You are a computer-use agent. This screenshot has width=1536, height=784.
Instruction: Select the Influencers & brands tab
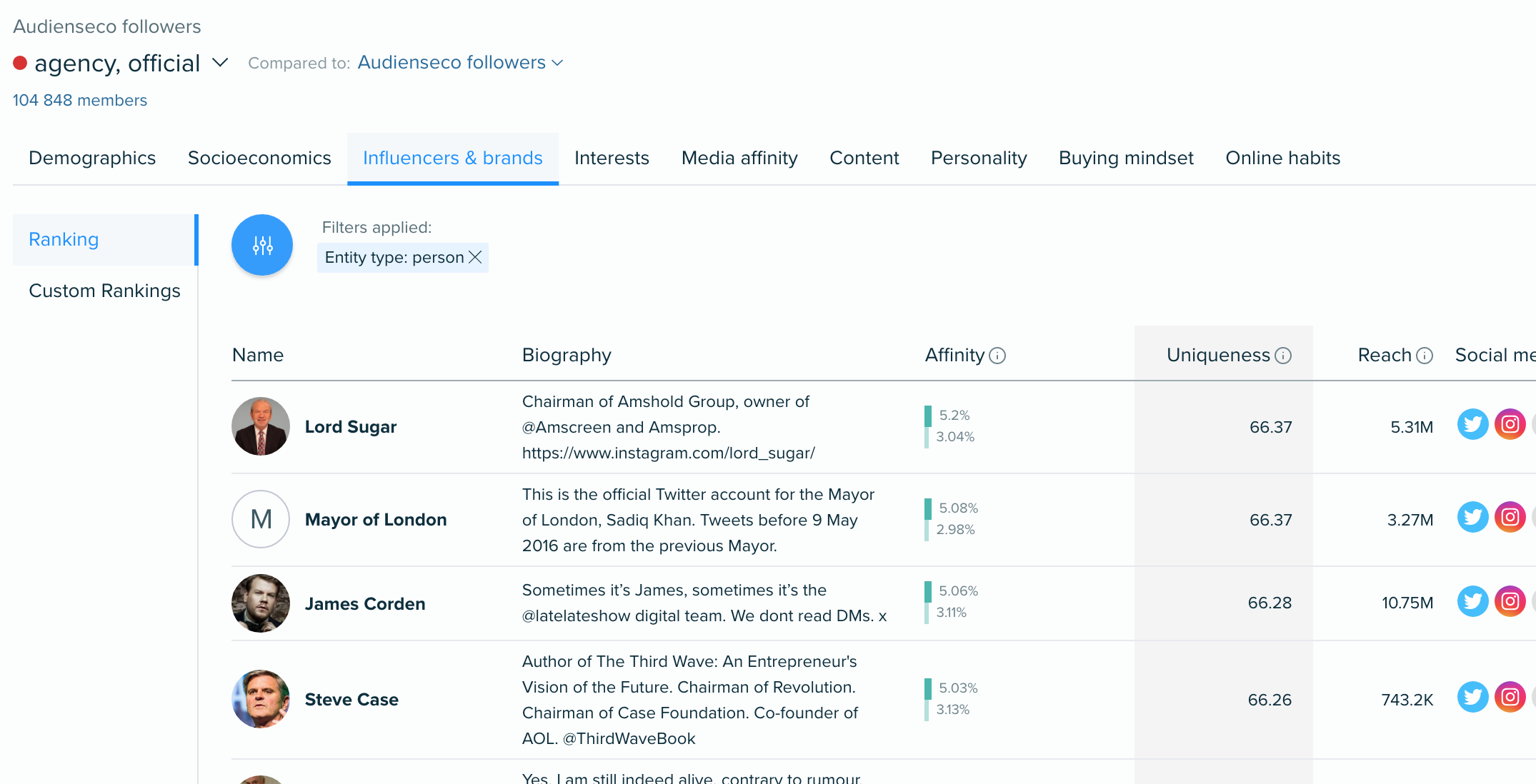tap(453, 158)
